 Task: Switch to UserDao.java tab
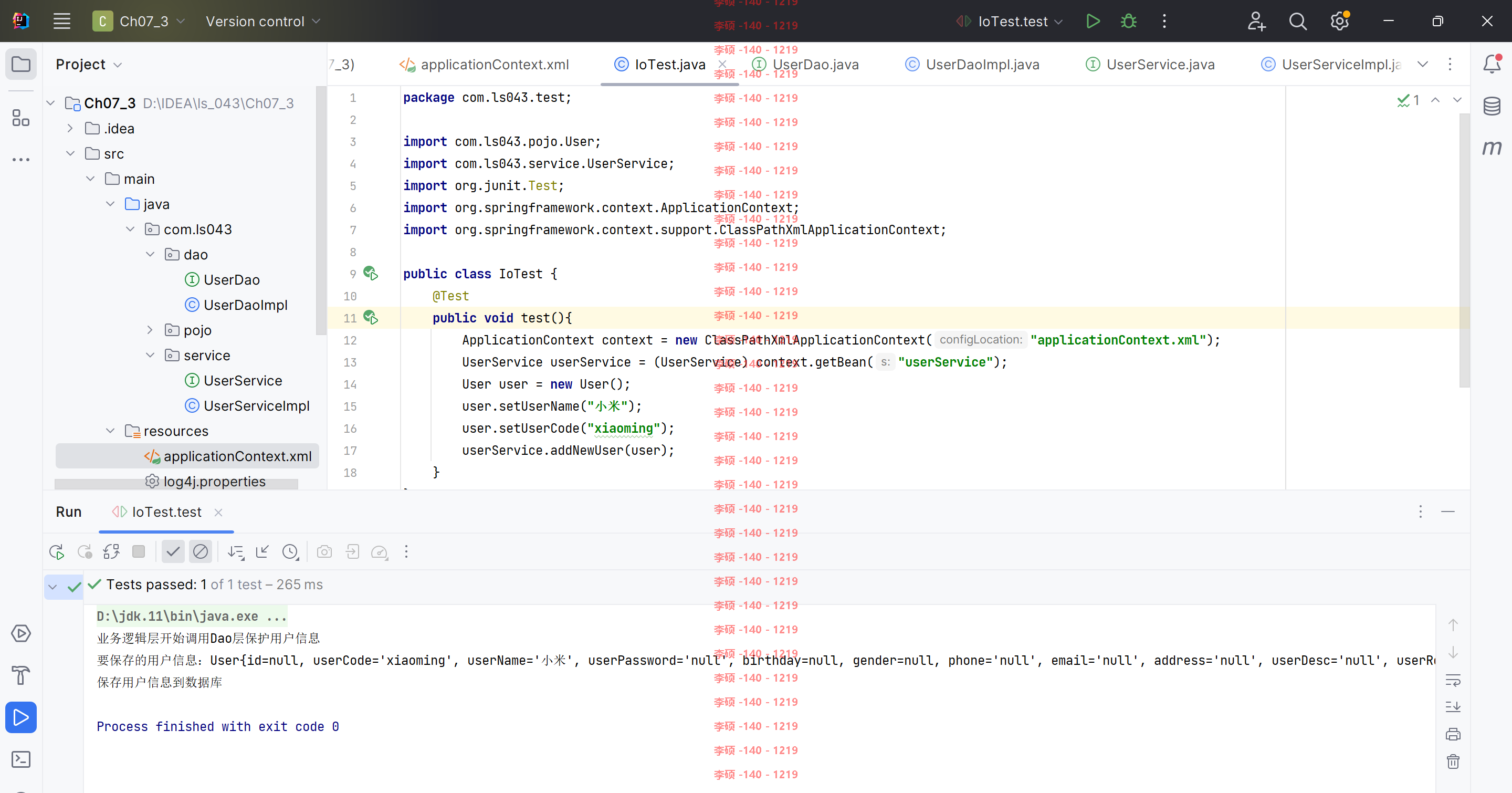tap(805, 64)
